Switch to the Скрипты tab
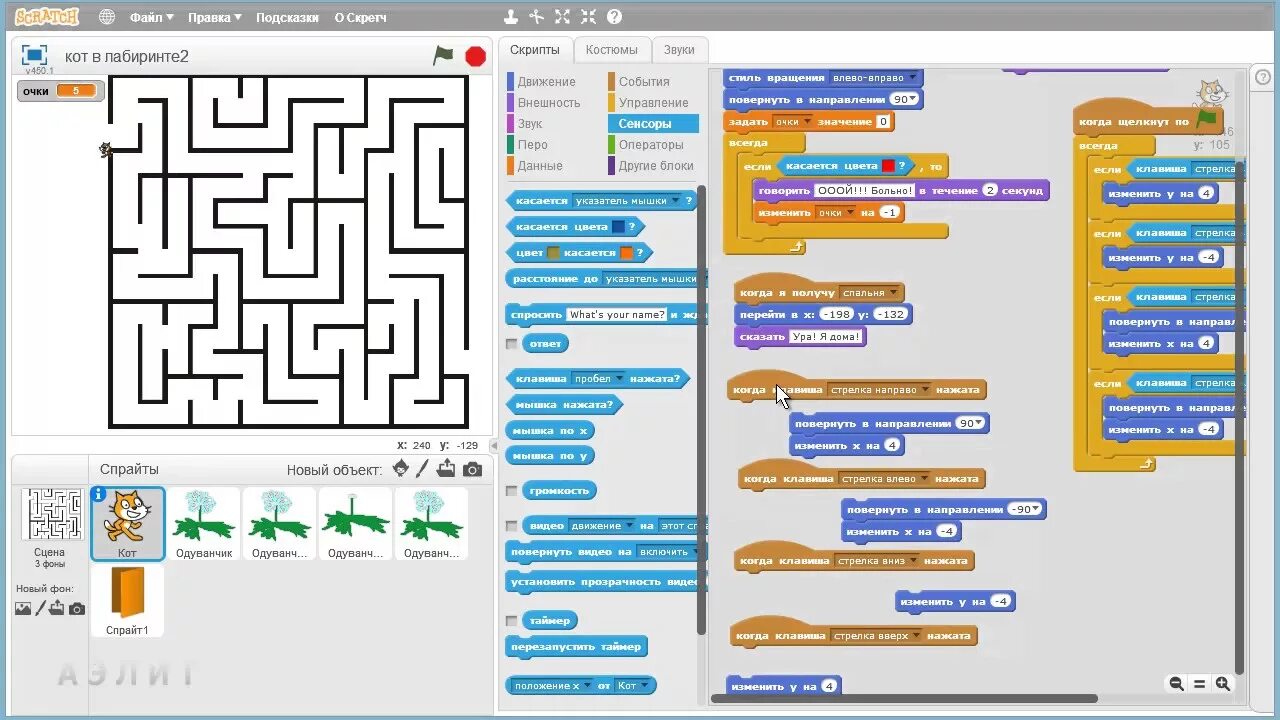1280x720 pixels. coord(535,50)
